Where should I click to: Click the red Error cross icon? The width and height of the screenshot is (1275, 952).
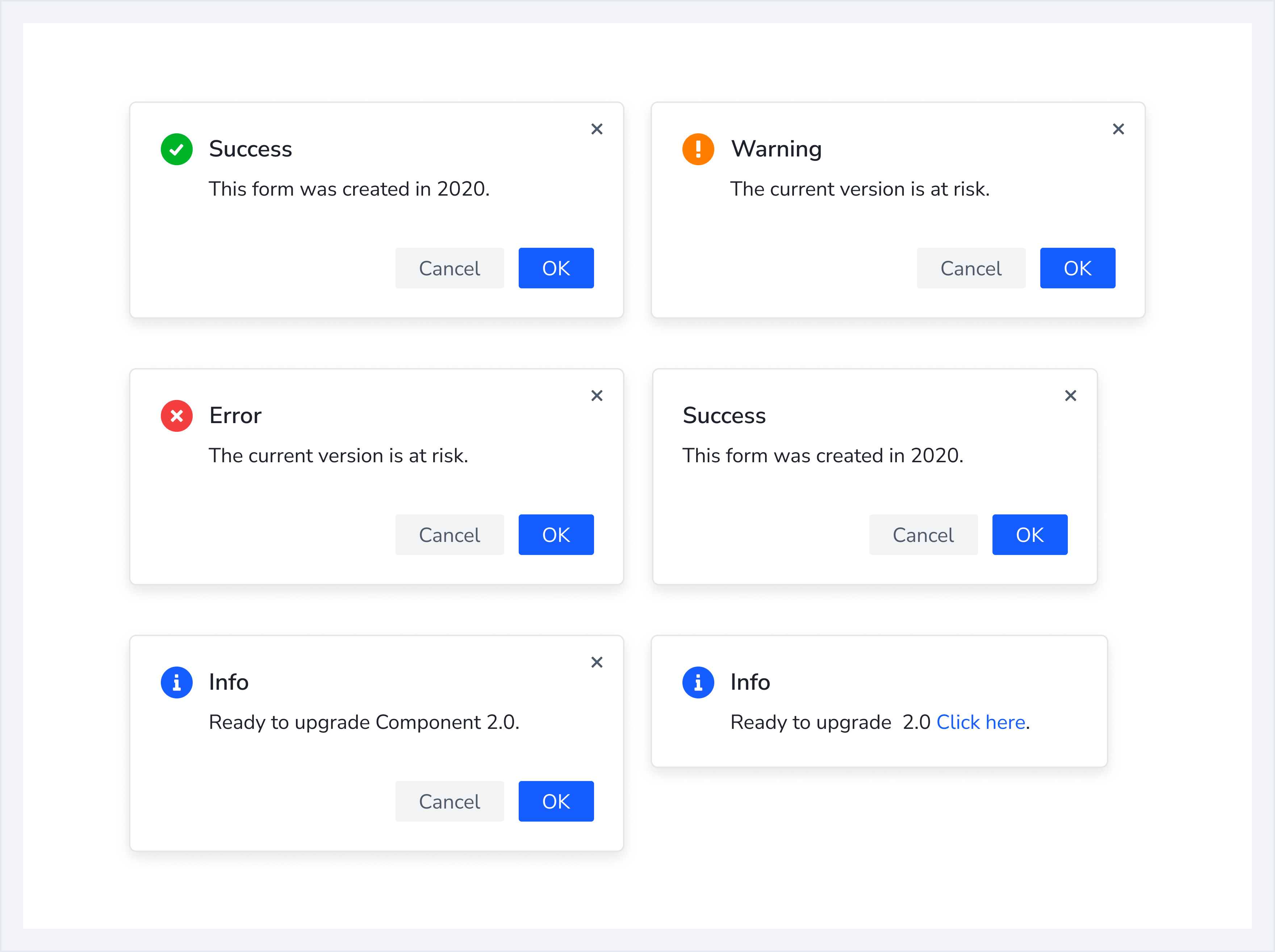[176, 416]
